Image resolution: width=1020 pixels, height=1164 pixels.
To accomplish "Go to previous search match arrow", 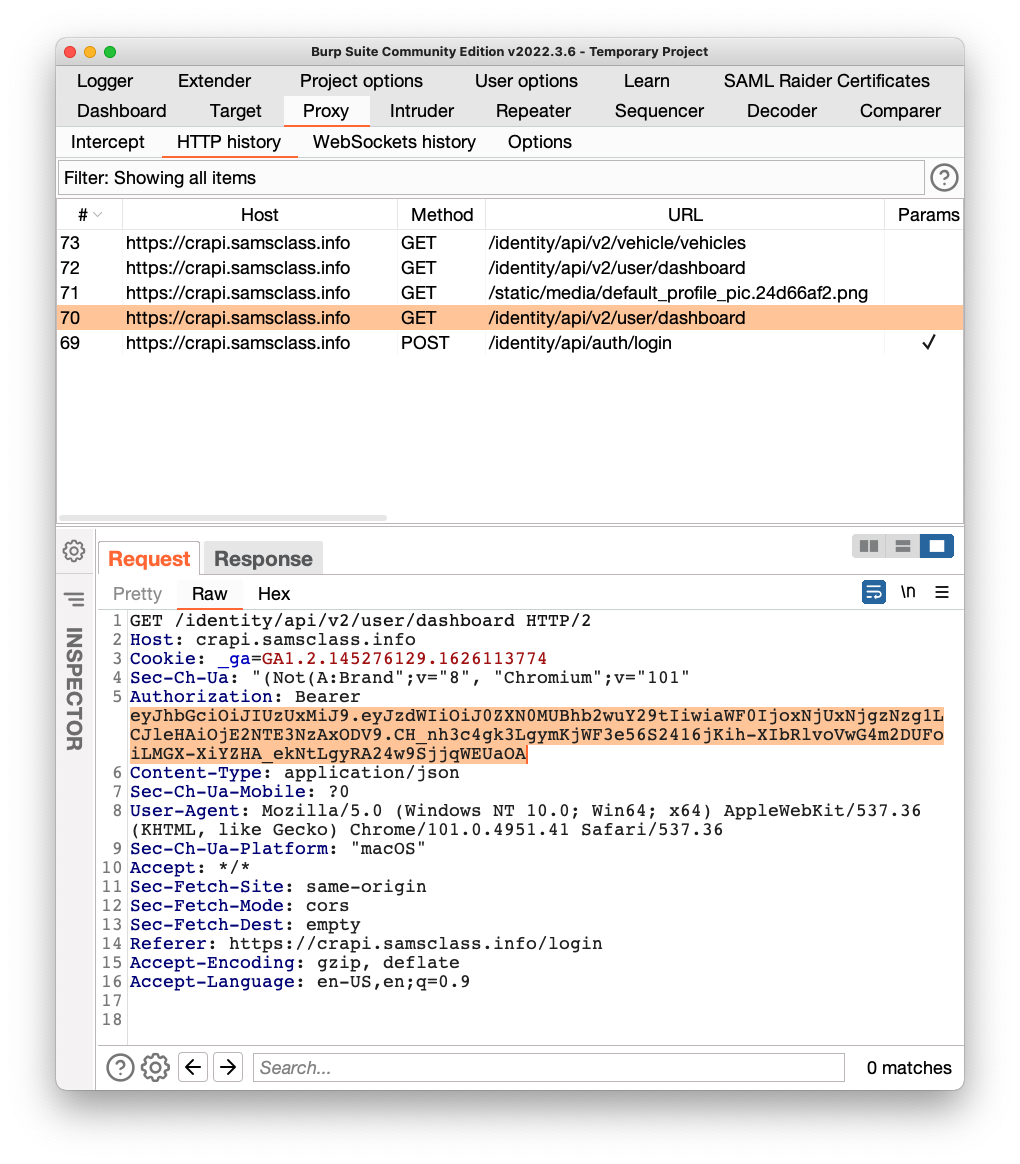I will pyautogui.click(x=193, y=1067).
